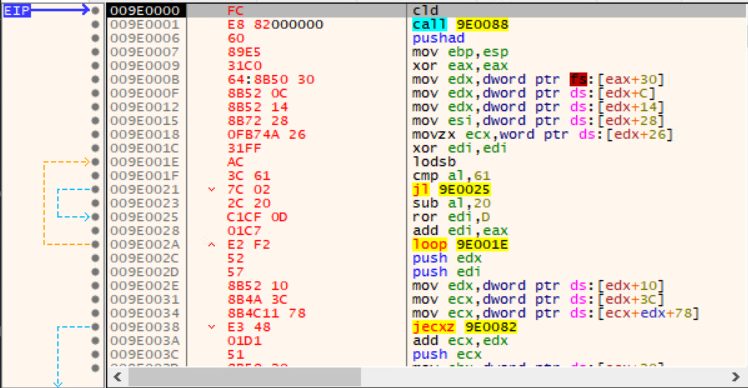The image size is (748, 388).
Task: Select the pushad instruction
Action: [x=438, y=38]
